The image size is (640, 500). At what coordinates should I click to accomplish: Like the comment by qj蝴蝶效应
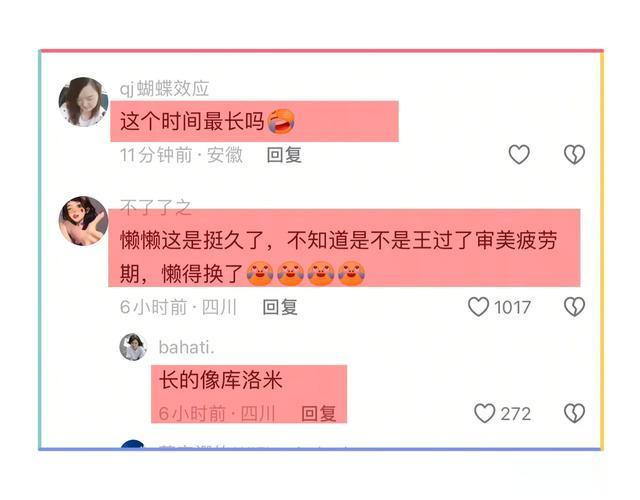coord(519,155)
